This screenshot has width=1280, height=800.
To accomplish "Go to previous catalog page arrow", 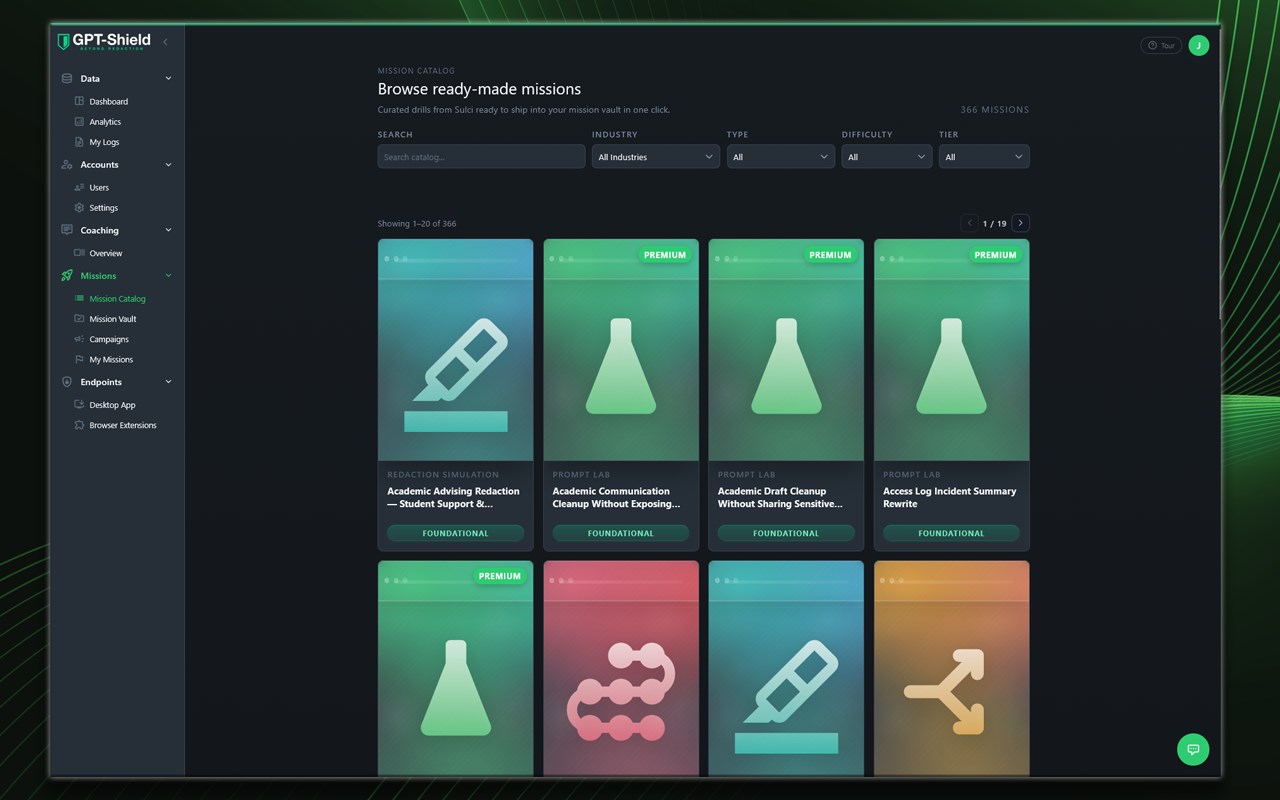I will [x=969, y=223].
